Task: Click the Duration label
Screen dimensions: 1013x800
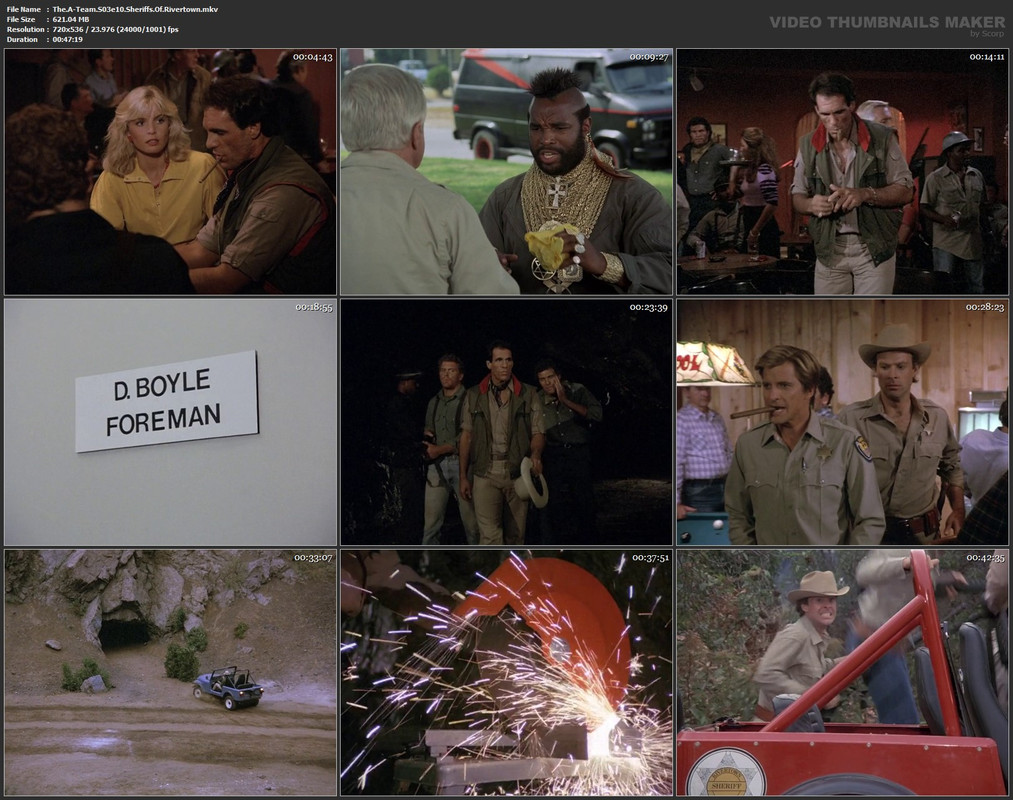Action: click(22, 39)
